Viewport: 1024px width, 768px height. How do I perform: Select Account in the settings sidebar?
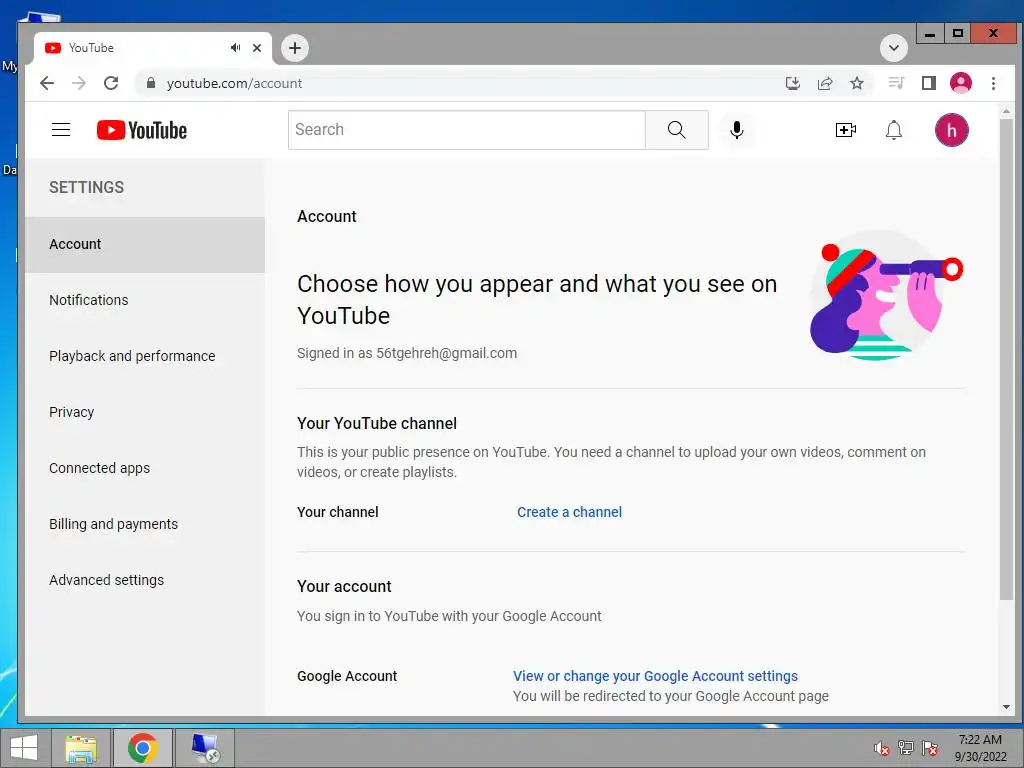click(x=144, y=244)
